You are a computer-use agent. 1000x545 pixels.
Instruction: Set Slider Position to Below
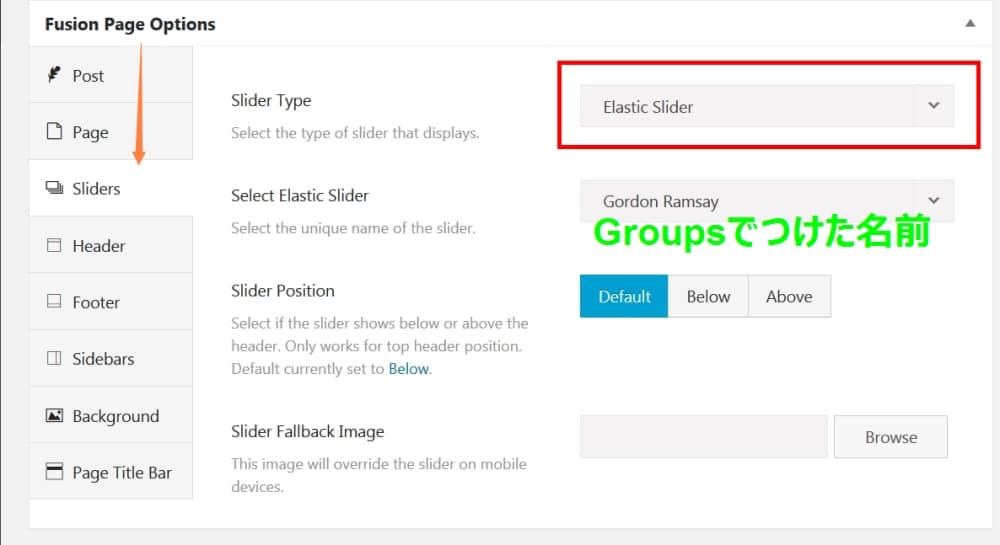pyautogui.click(x=708, y=296)
